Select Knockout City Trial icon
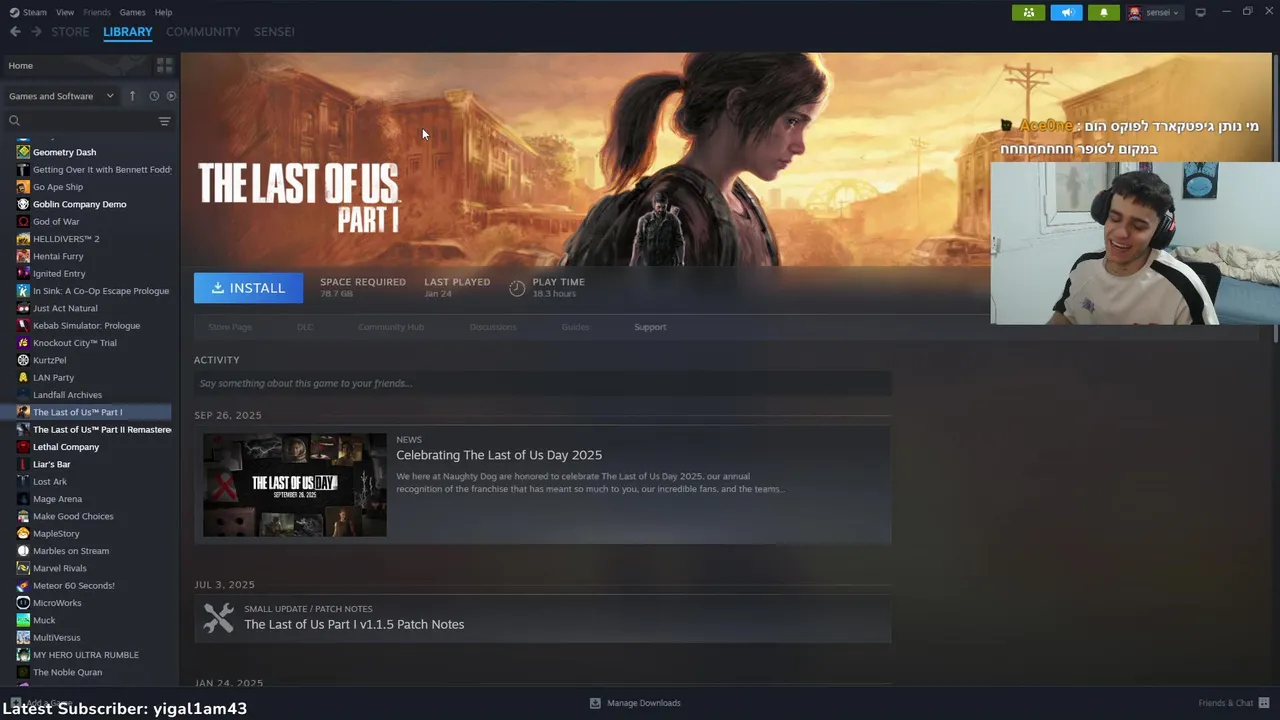The width and height of the screenshot is (1280, 720). [x=23, y=343]
